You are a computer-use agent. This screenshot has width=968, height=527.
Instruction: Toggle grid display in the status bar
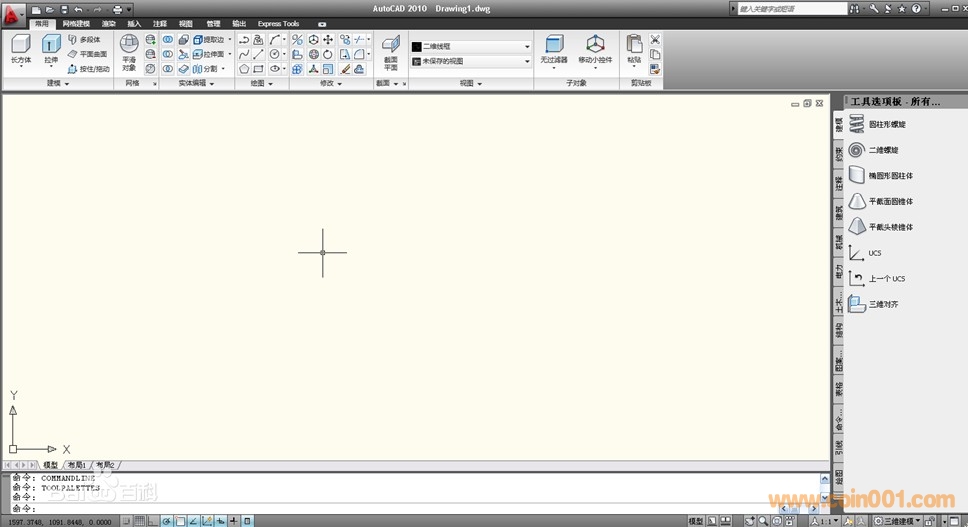(141, 521)
